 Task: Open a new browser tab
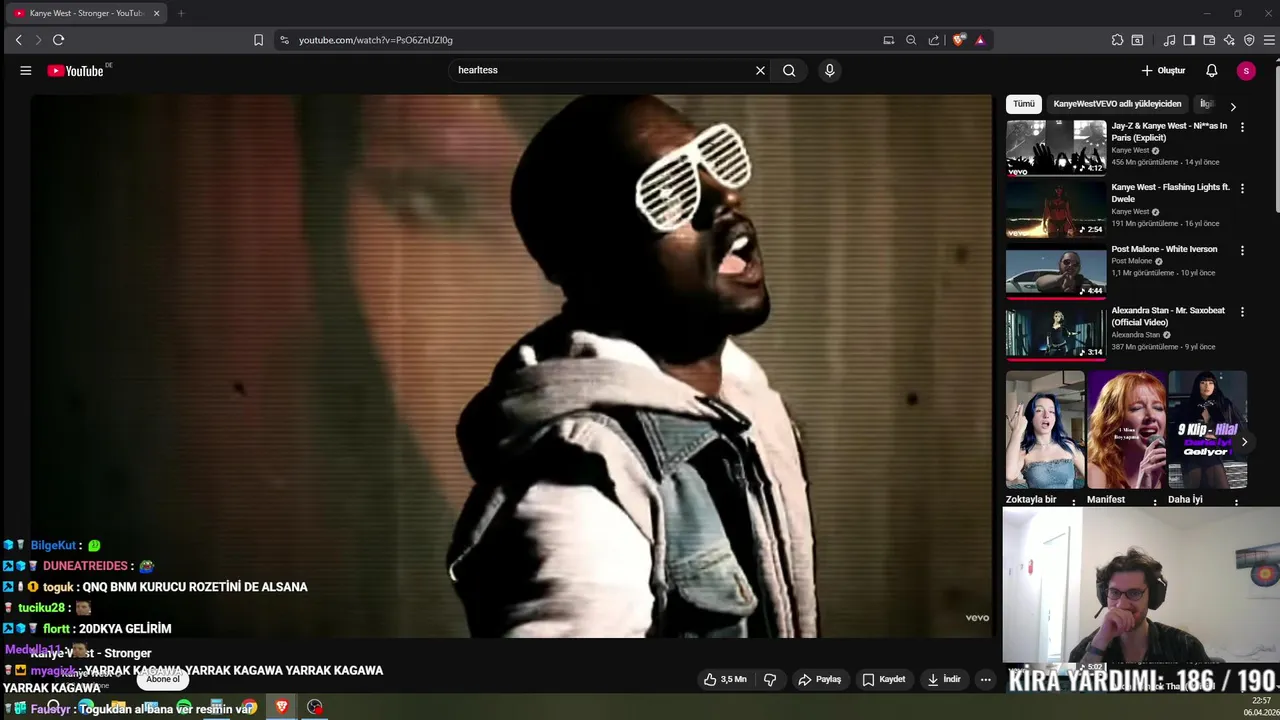(181, 13)
